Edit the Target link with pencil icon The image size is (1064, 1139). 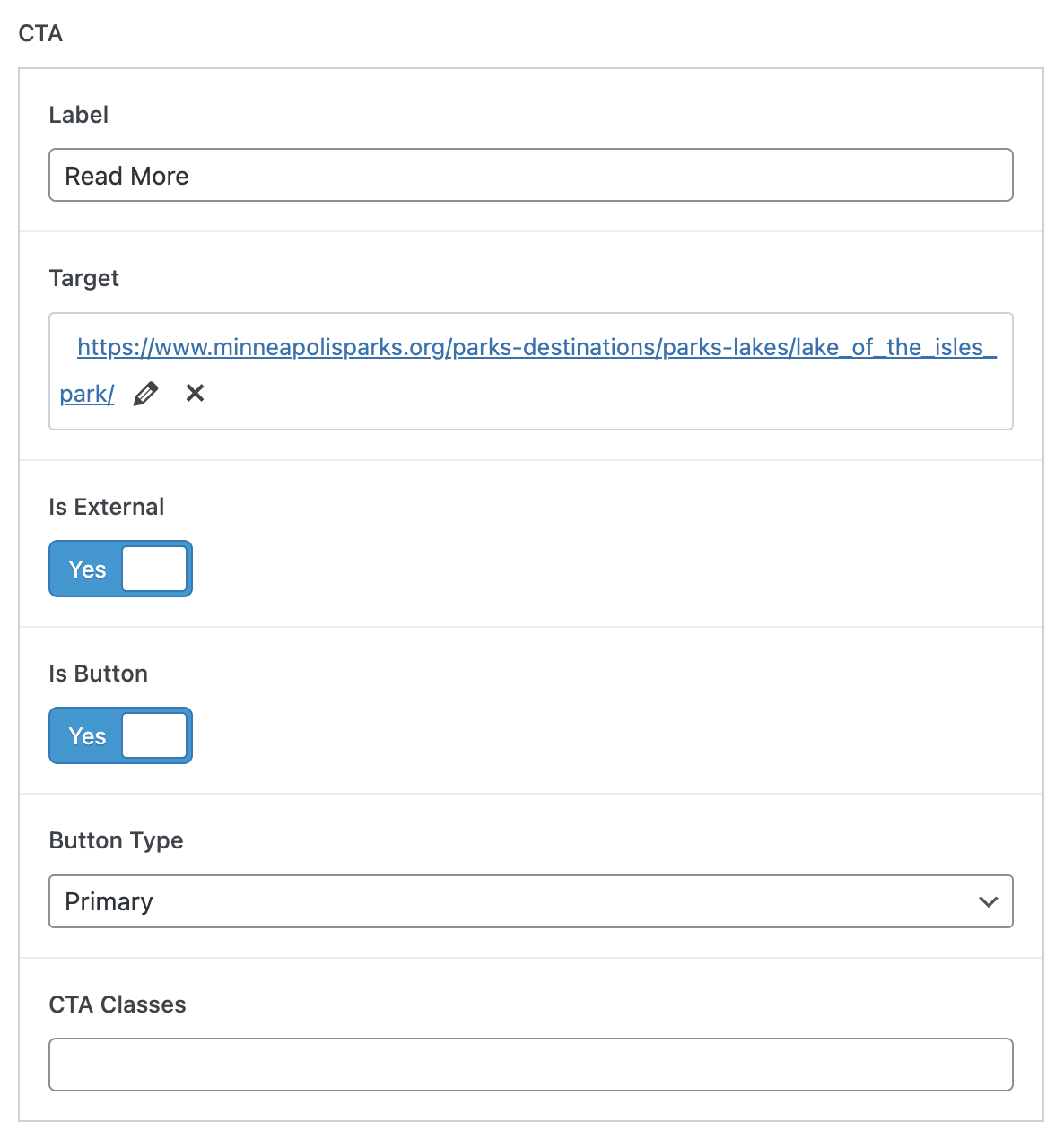click(145, 394)
